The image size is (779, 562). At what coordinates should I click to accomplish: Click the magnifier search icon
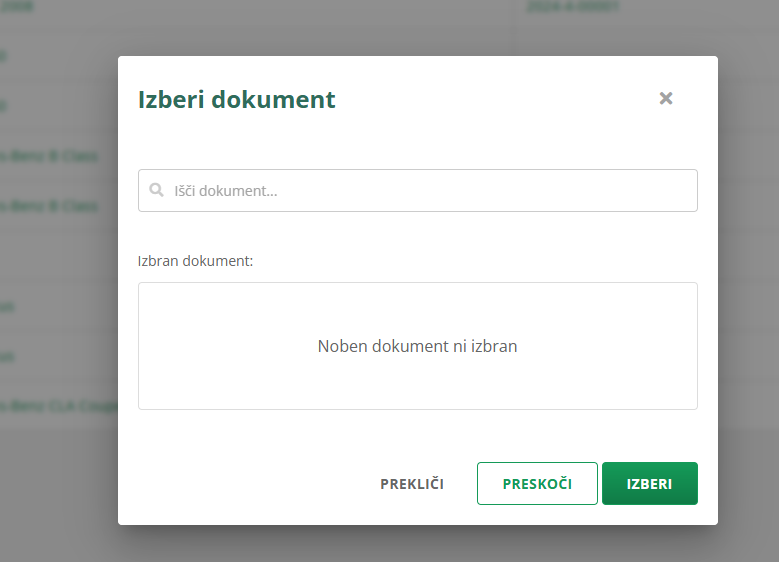pyautogui.click(x=156, y=190)
